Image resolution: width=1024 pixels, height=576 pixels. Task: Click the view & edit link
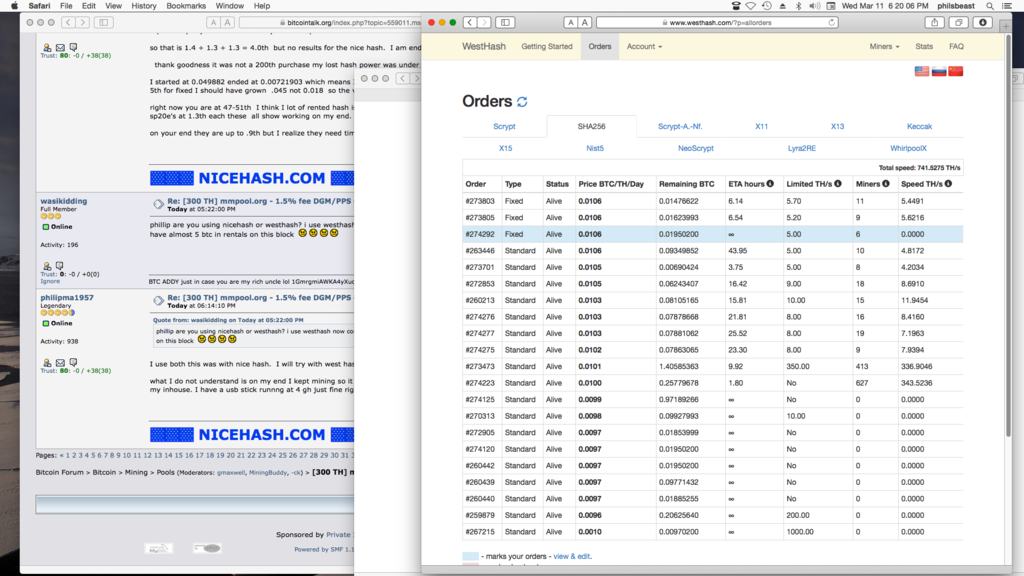[571, 556]
